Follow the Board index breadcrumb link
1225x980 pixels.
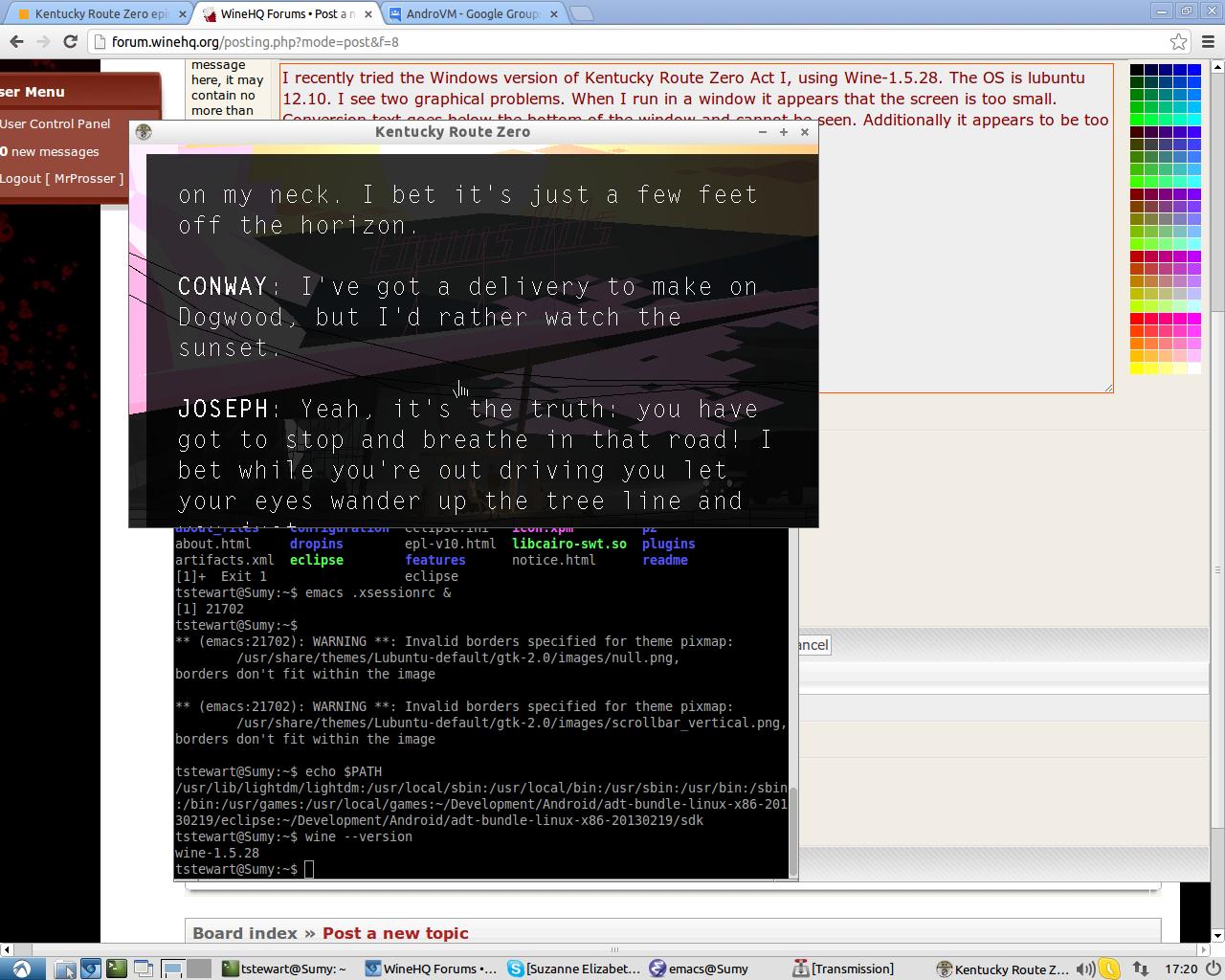click(245, 933)
